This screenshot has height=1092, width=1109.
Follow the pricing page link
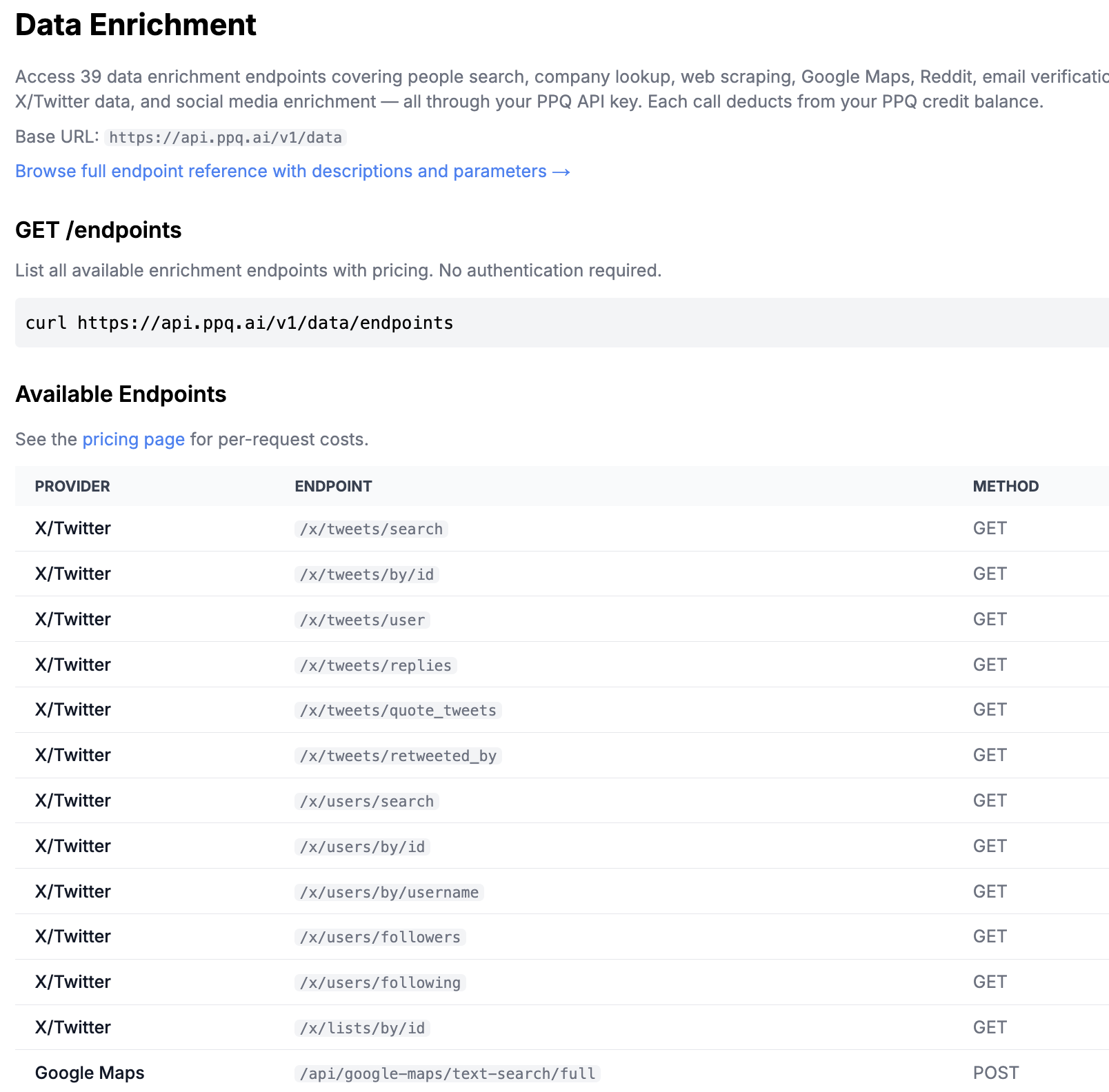click(133, 439)
